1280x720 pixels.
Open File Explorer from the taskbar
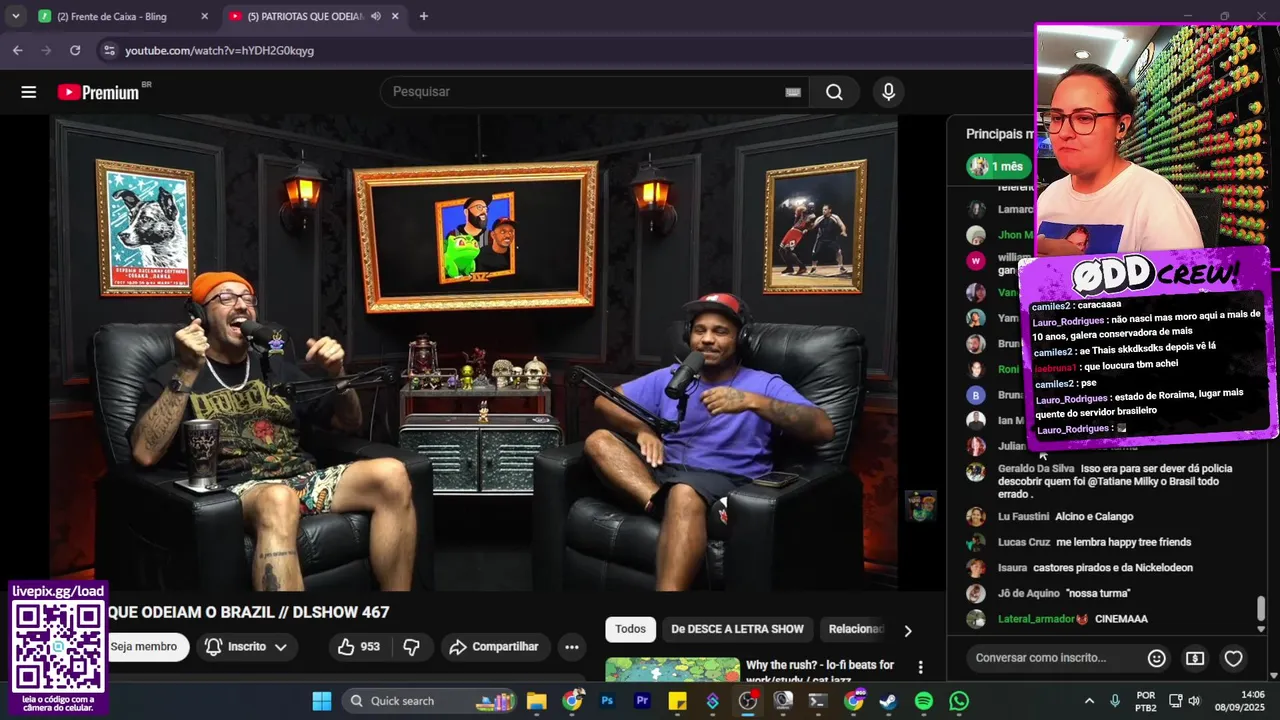[x=537, y=701]
